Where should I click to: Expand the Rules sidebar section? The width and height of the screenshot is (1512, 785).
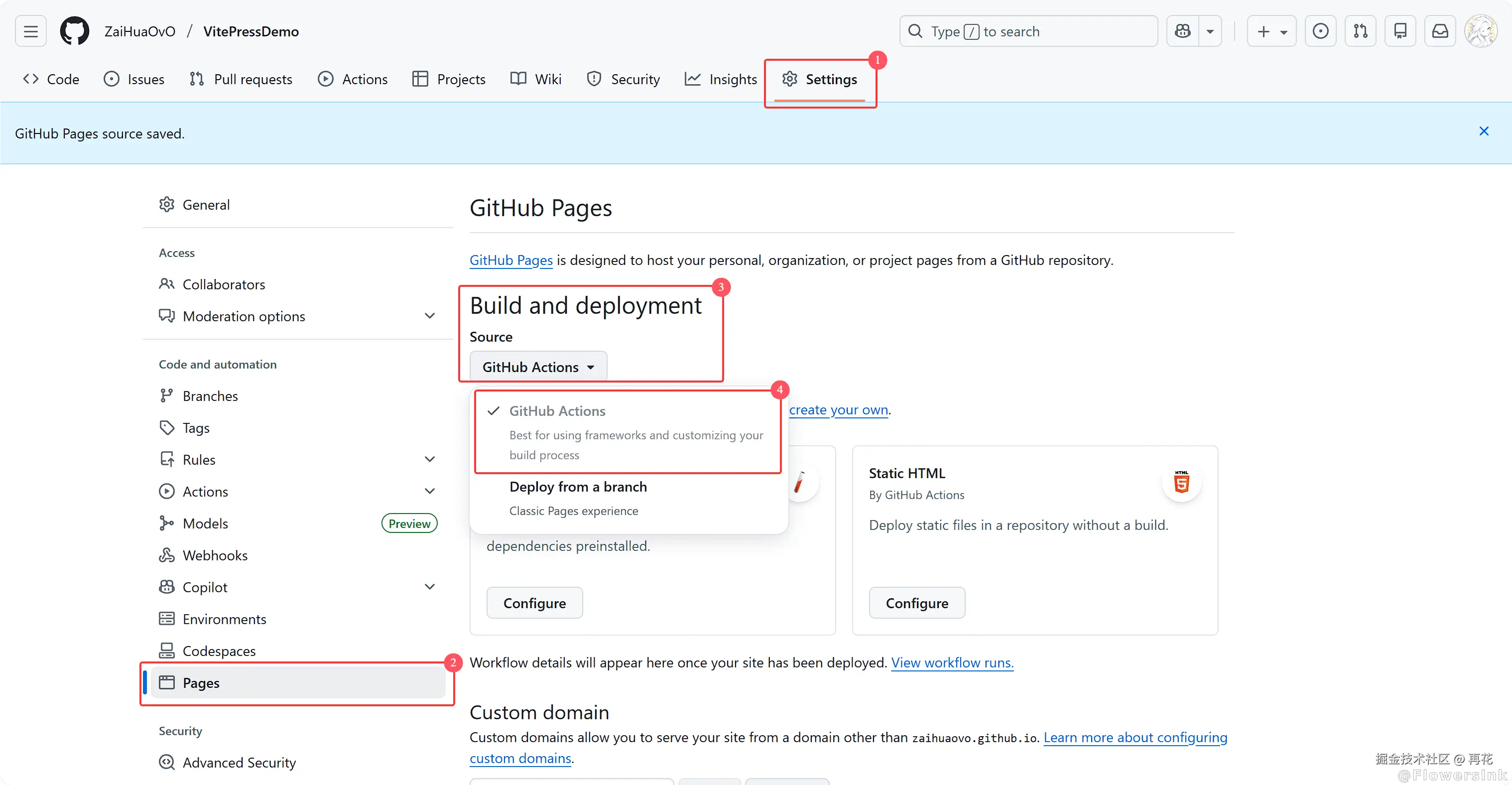coord(429,459)
